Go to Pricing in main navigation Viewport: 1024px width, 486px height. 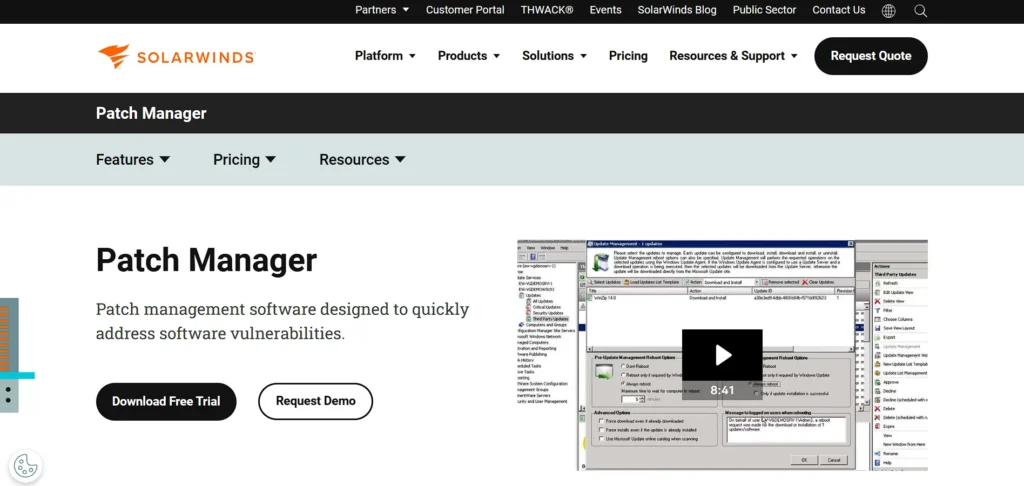(628, 56)
